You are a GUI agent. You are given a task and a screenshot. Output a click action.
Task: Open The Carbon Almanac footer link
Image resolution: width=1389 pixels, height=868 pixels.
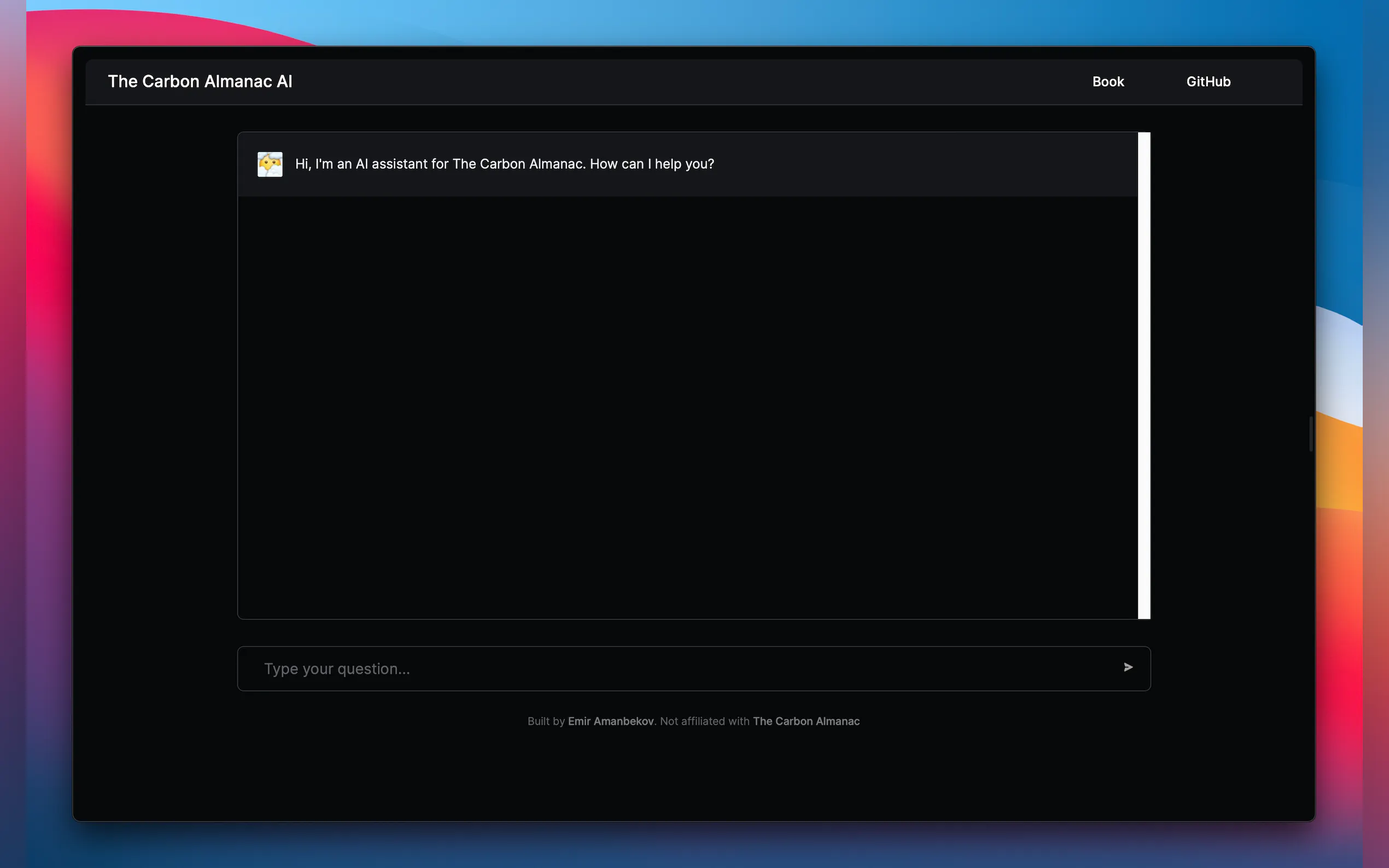click(x=806, y=721)
